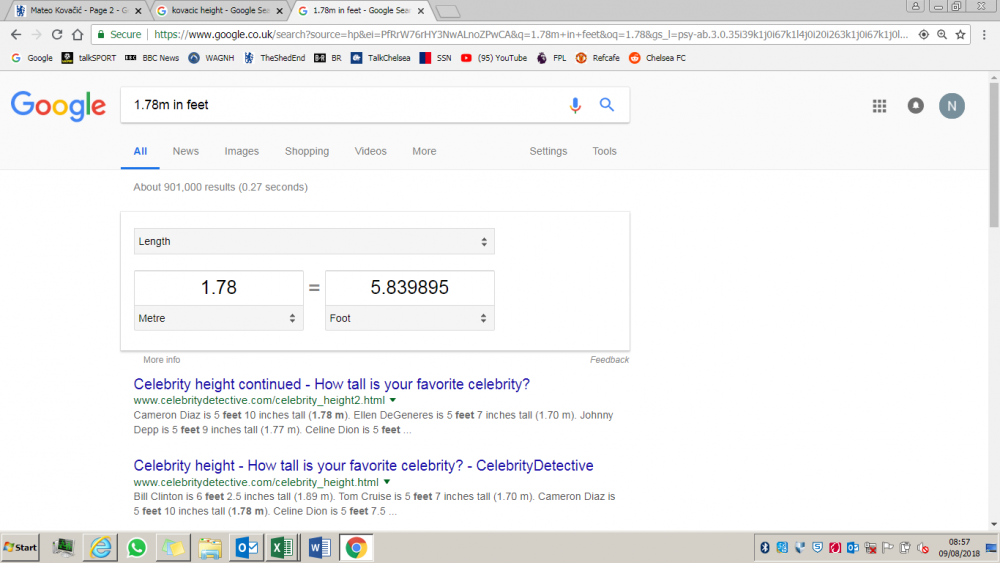Switch to the News tab
The image size is (1000, 563).
click(186, 151)
